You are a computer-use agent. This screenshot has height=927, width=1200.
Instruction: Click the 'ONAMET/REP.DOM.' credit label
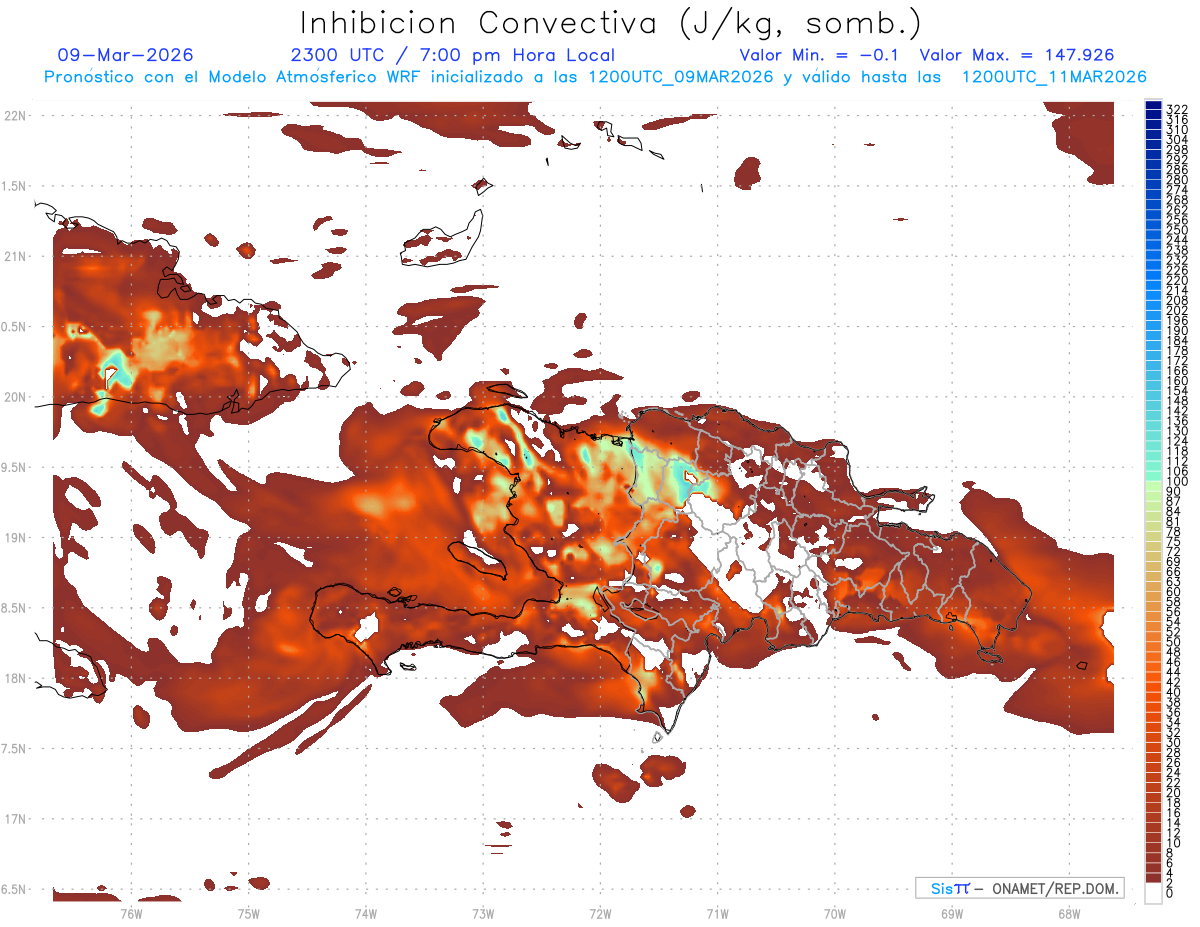tap(1056, 888)
